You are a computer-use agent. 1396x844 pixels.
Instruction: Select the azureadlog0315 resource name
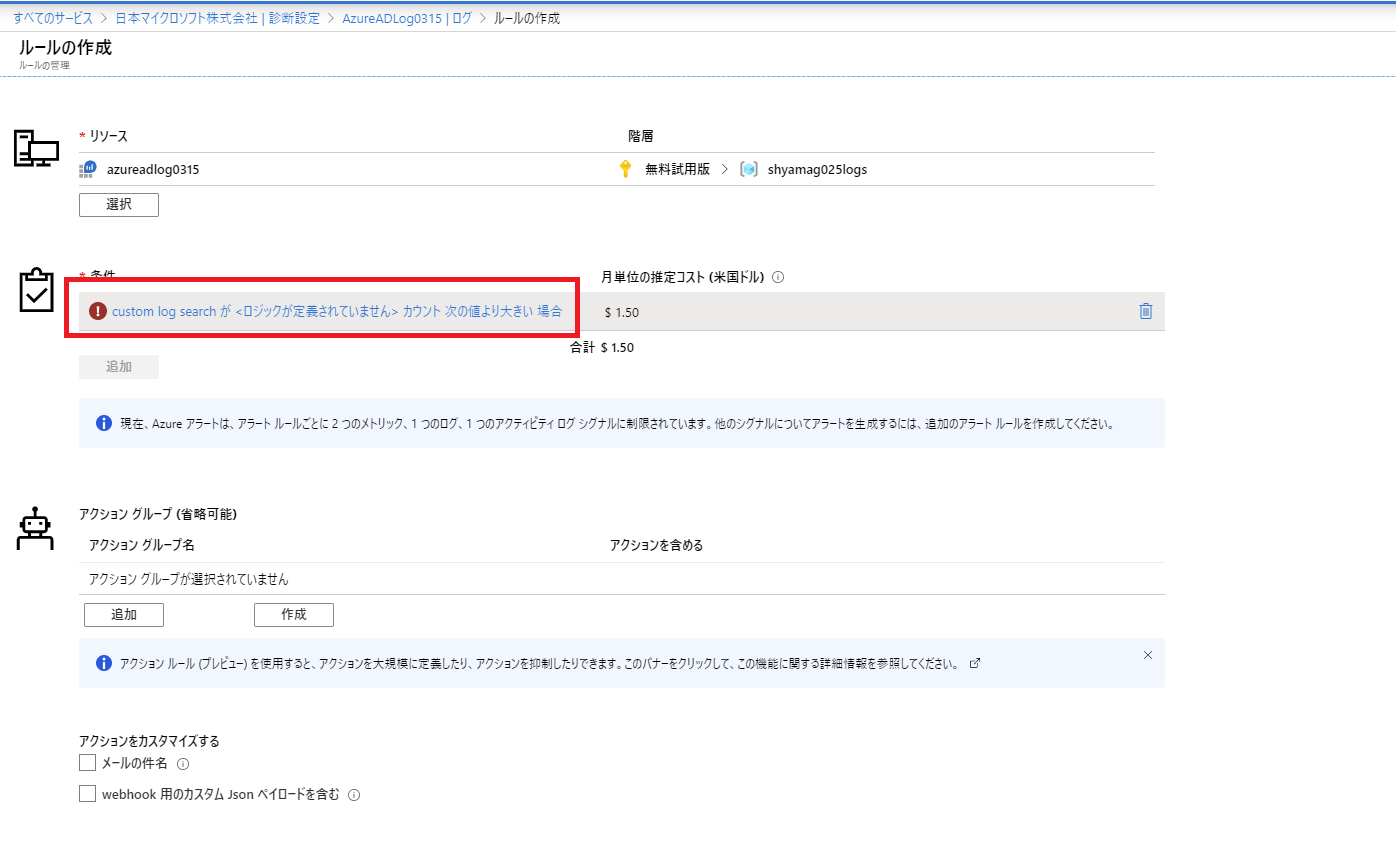[x=153, y=169]
